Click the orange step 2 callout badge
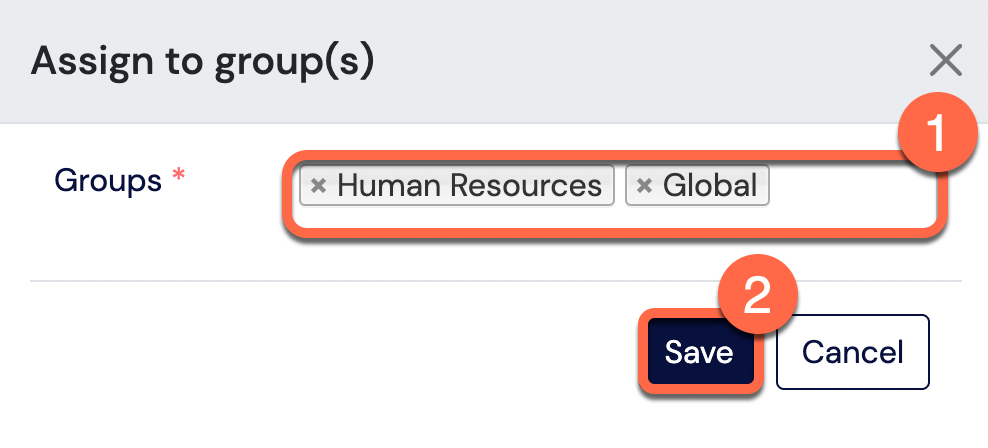Image resolution: width=988 pixels, height=448 pixels. pos(758,294)
